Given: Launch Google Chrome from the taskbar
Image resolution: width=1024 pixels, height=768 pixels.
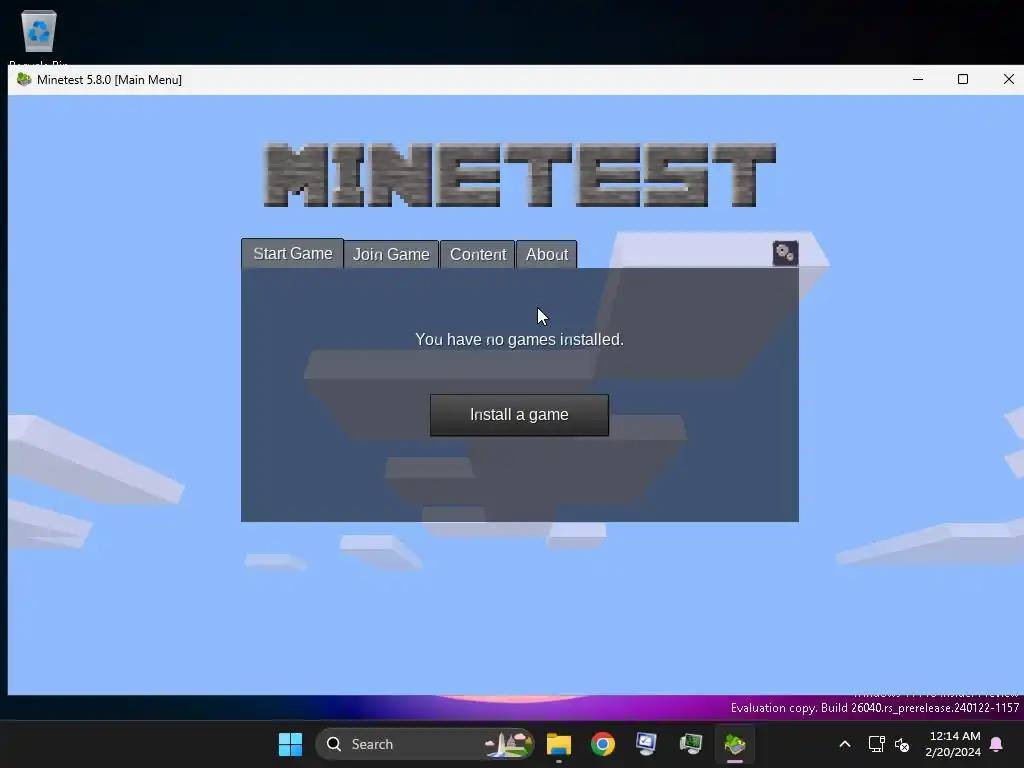Looking at the screenshot, I should coord(603,744).
